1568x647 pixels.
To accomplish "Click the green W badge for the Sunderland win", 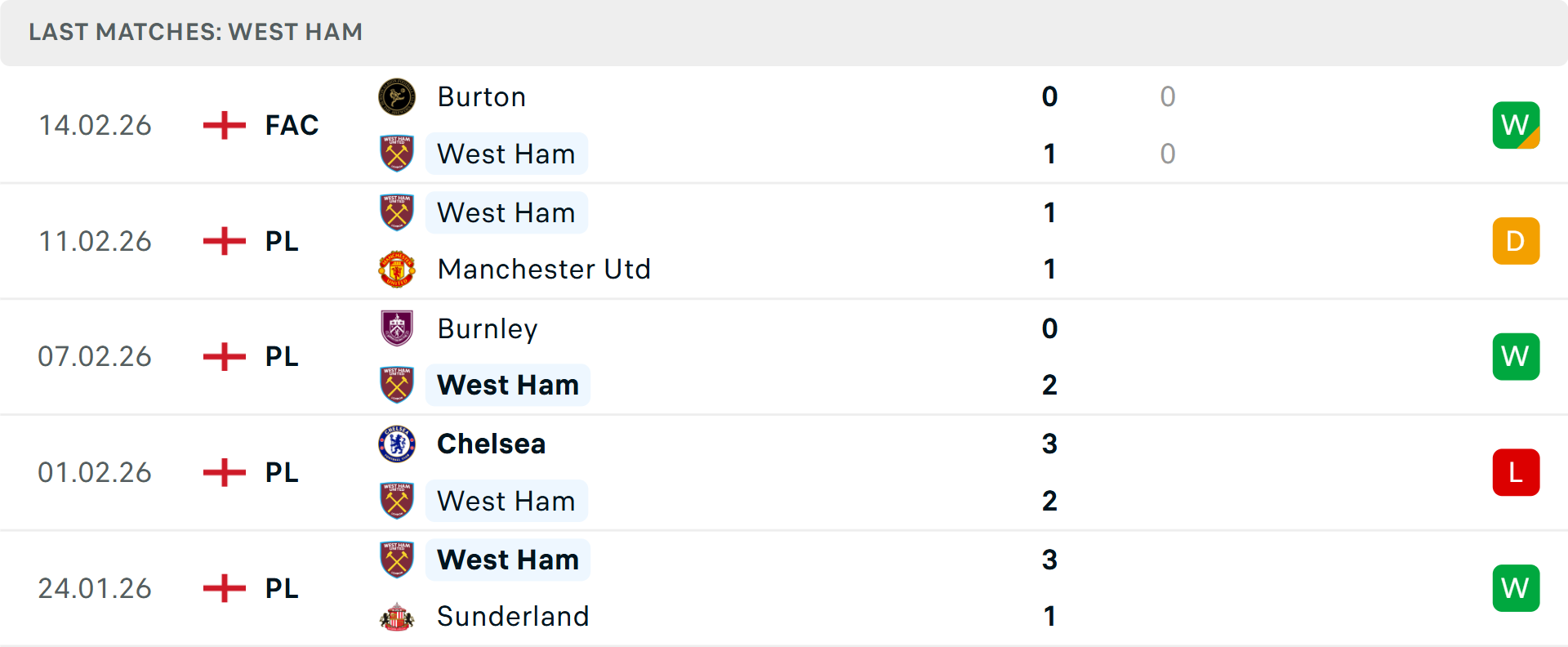I will pos(1516,588).
